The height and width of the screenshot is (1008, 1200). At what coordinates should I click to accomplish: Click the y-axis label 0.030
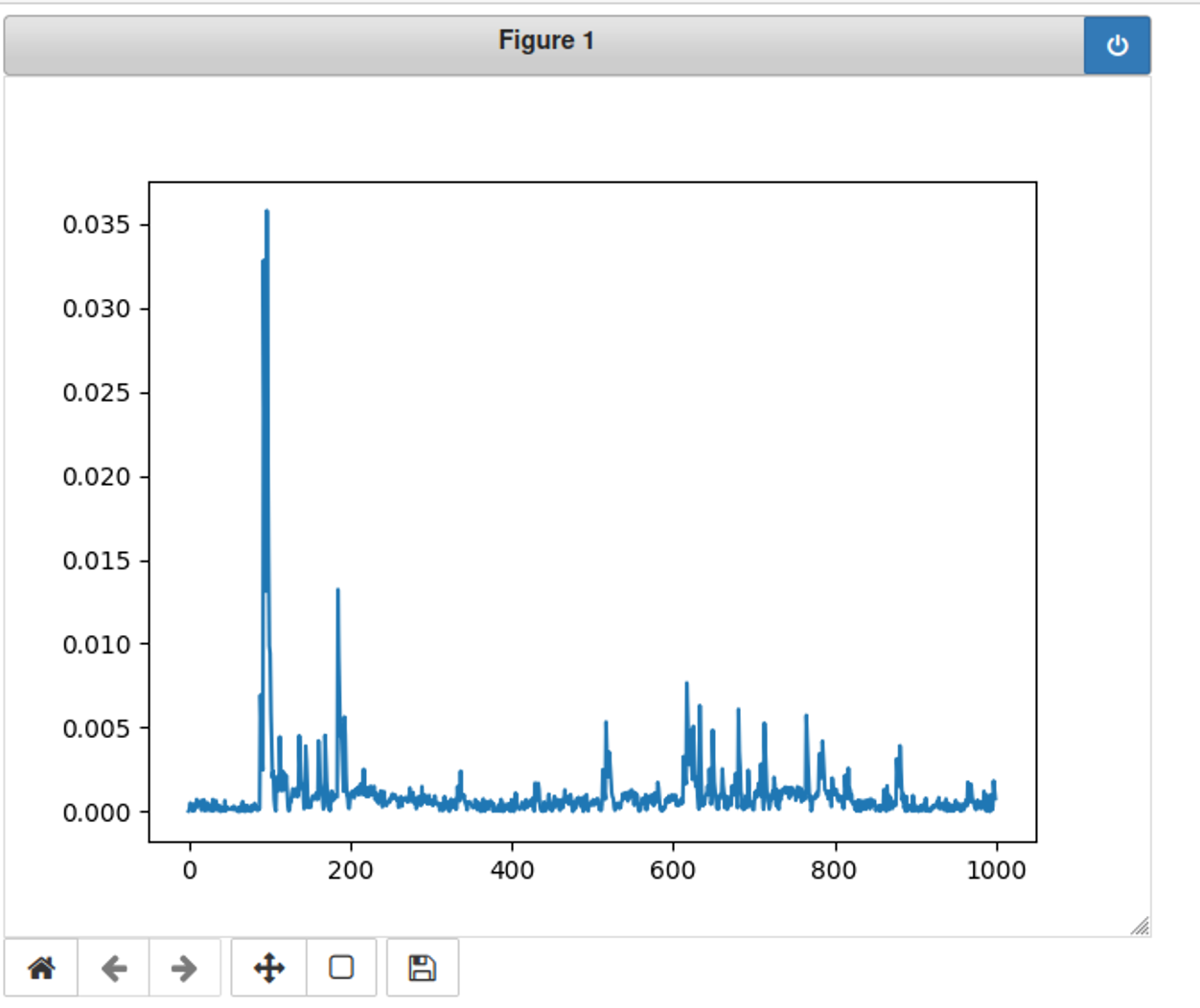(96, 309)
